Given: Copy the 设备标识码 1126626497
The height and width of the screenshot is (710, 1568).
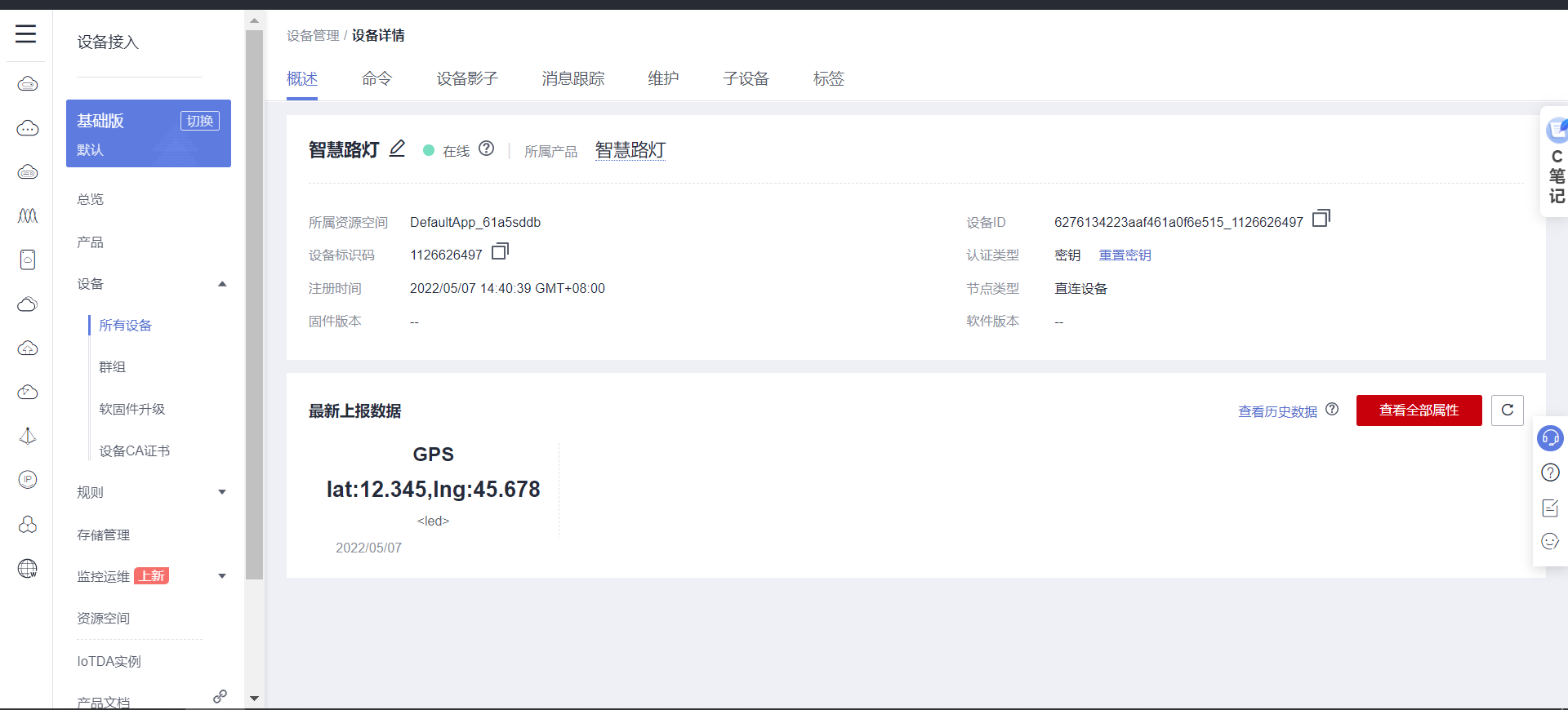Looking at the screenshot, I should click(501, 251).
